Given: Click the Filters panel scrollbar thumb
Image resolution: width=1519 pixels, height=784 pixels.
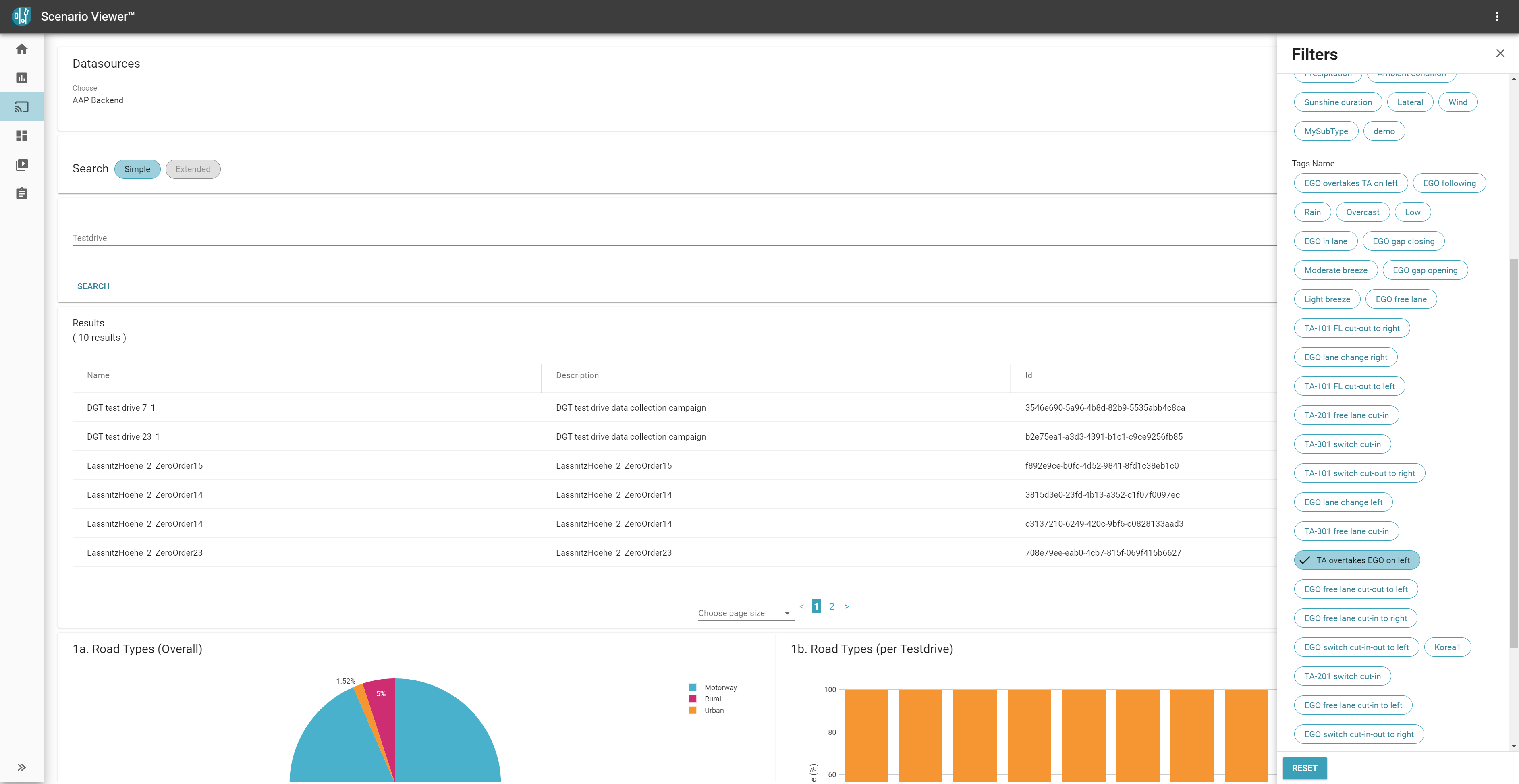Looking at the screenshot, I should pos(1513,453).
